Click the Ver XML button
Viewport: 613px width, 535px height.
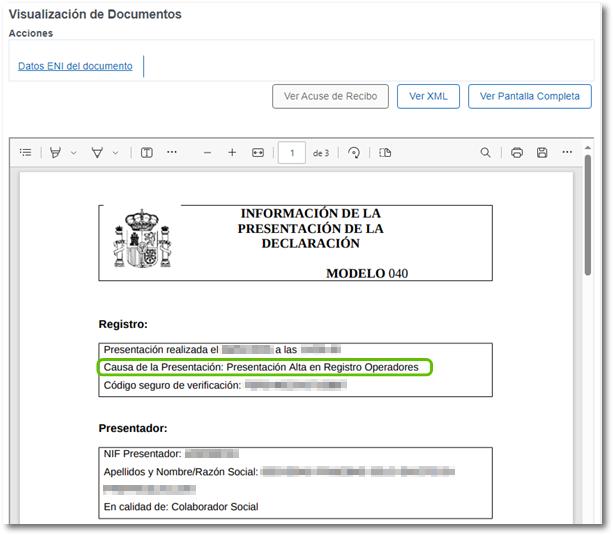pyautogui.click(x=428, y=96)
